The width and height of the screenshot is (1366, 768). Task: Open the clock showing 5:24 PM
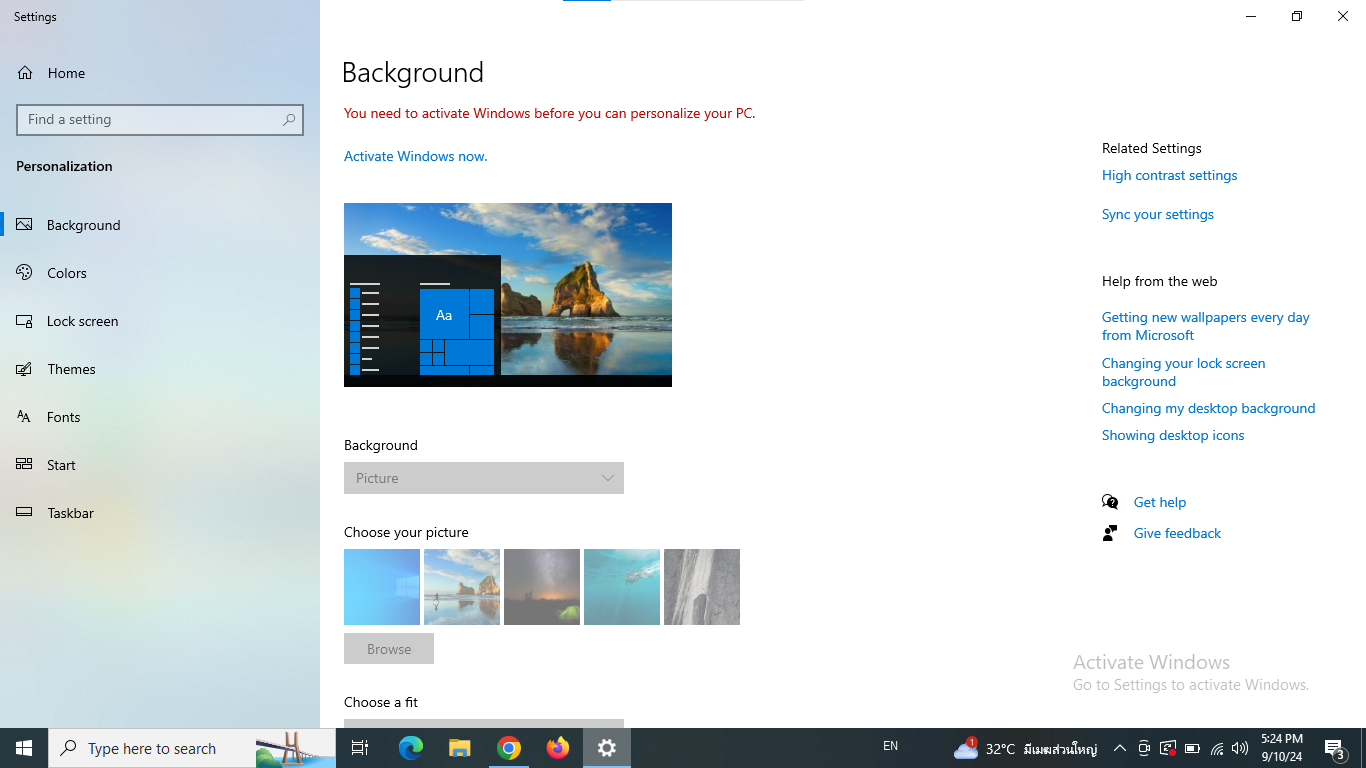point(1282,748)
